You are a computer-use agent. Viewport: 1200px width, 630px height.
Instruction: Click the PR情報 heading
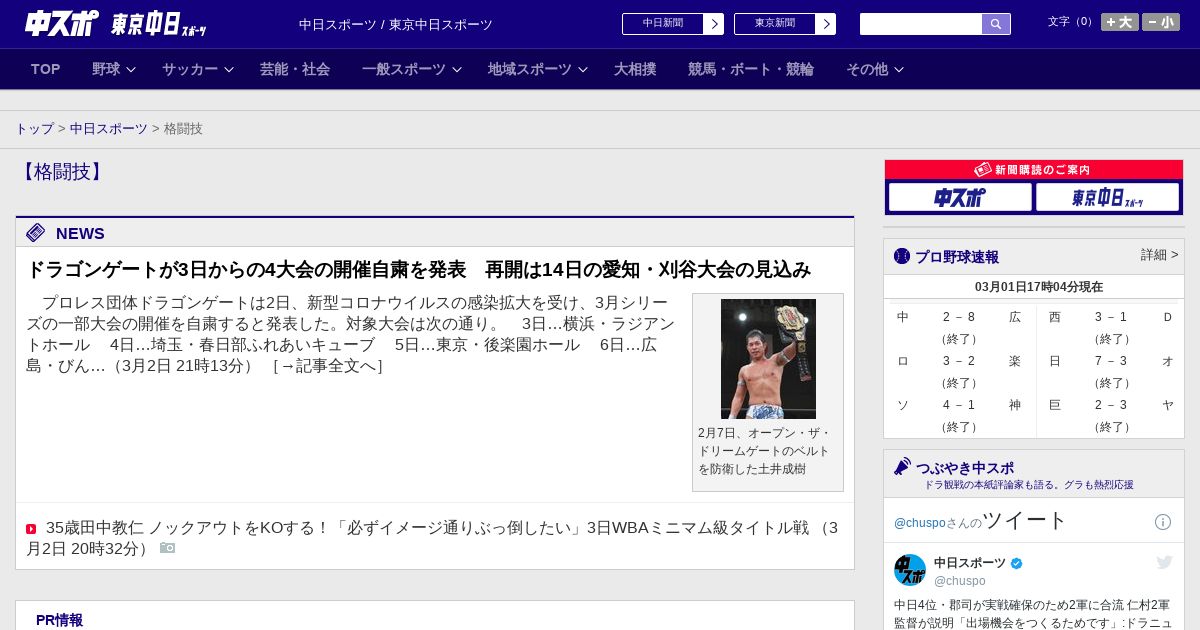pyautogui.click(x=59, y=620)
